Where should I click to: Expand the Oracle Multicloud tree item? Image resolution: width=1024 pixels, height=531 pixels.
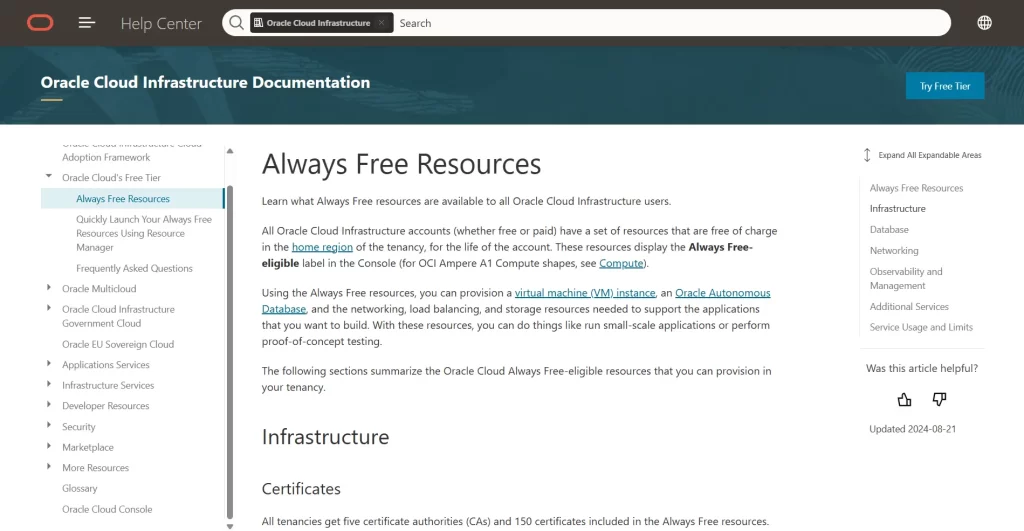[49, 287]
